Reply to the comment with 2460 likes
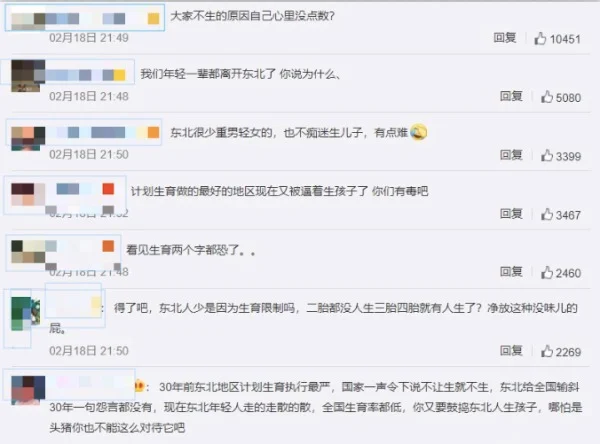Image resolution: width=600 pixels, height=444 pixels. click(511, 272)
